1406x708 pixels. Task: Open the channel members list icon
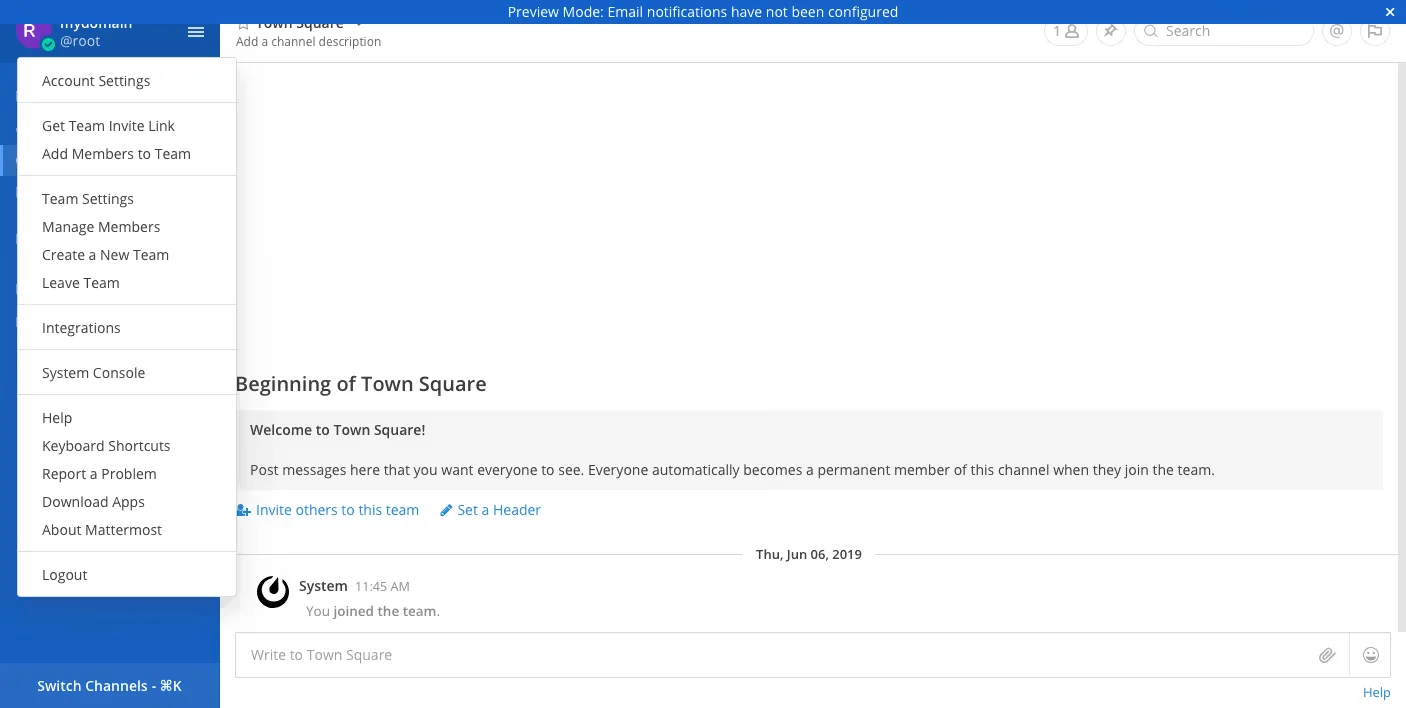[x=1065, y=31]
